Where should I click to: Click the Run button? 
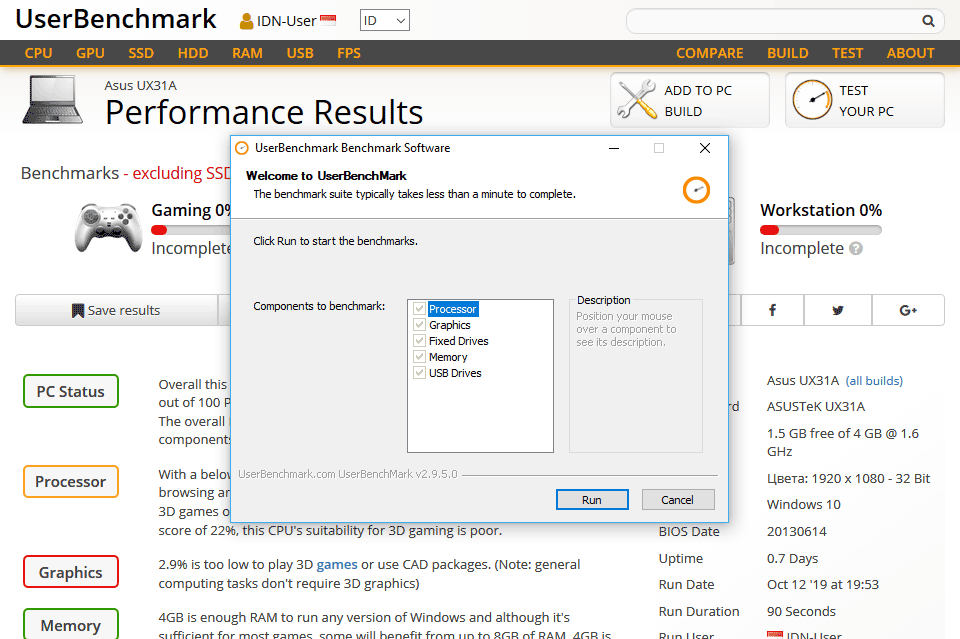pyautogui.click(x=592, y=499)
